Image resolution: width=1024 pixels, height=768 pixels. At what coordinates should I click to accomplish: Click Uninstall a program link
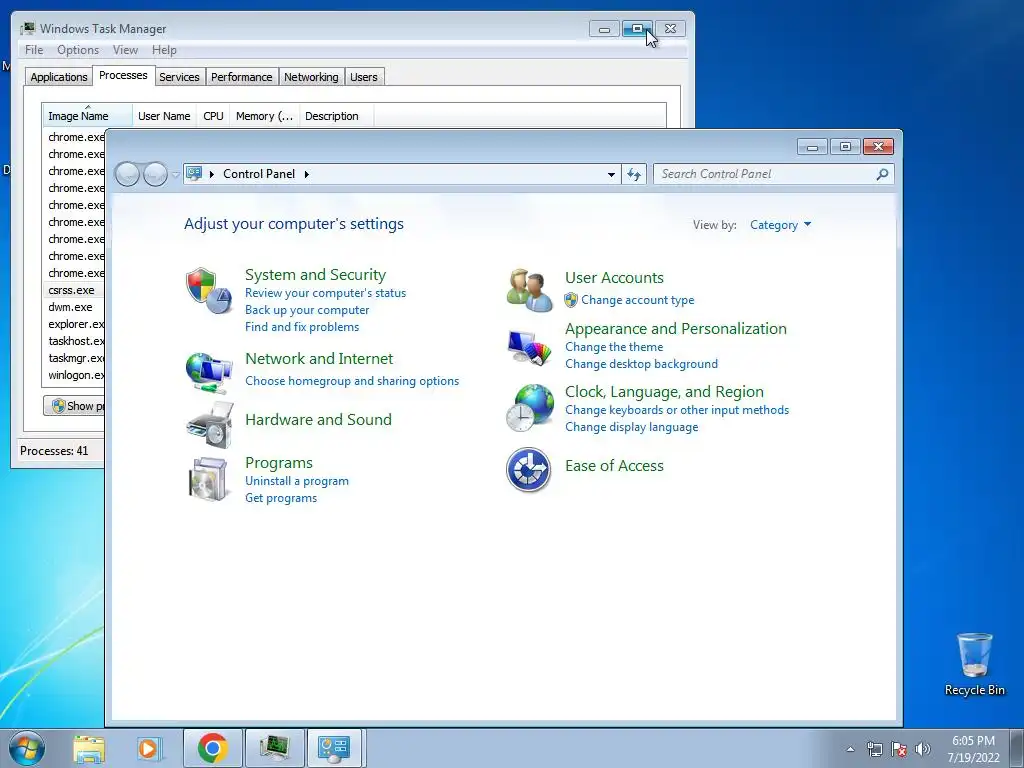pos(296,481)
